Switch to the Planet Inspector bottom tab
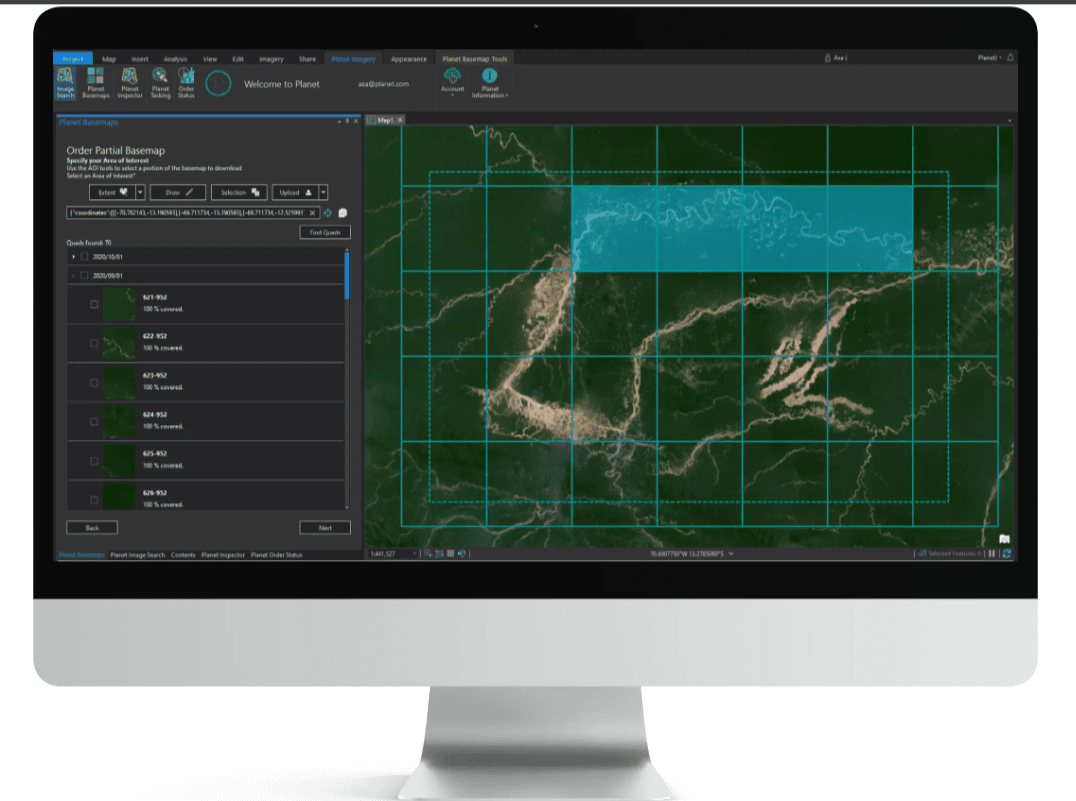This screenshot has width=1076, height=801. (223, 555)
